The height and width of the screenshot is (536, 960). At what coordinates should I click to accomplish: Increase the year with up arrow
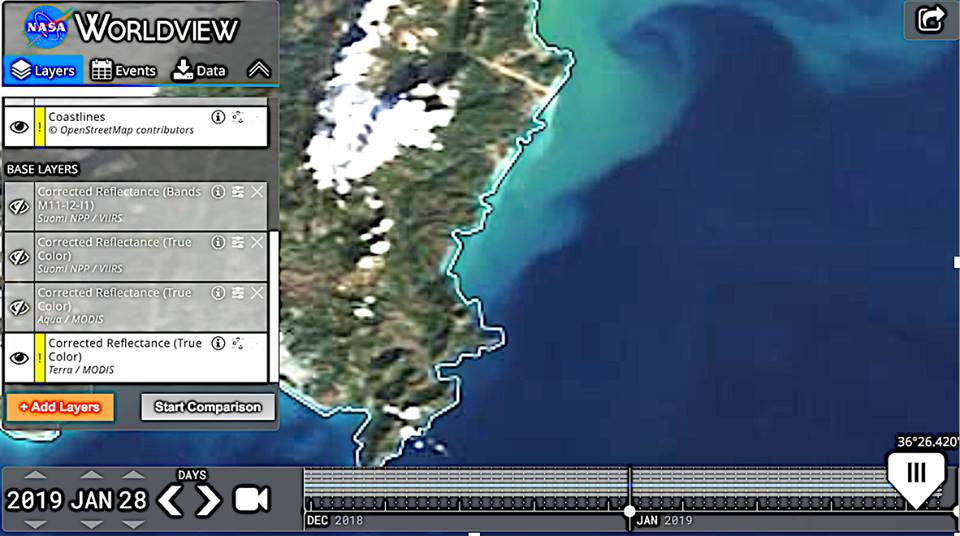[x=35, y=475]
